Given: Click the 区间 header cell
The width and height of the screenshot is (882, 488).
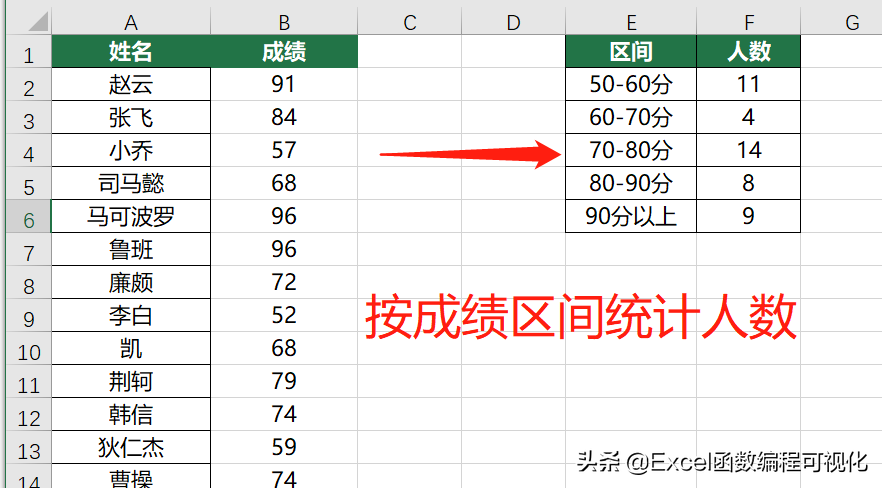Looking at the screenshot, I should [x=631, y=52].
